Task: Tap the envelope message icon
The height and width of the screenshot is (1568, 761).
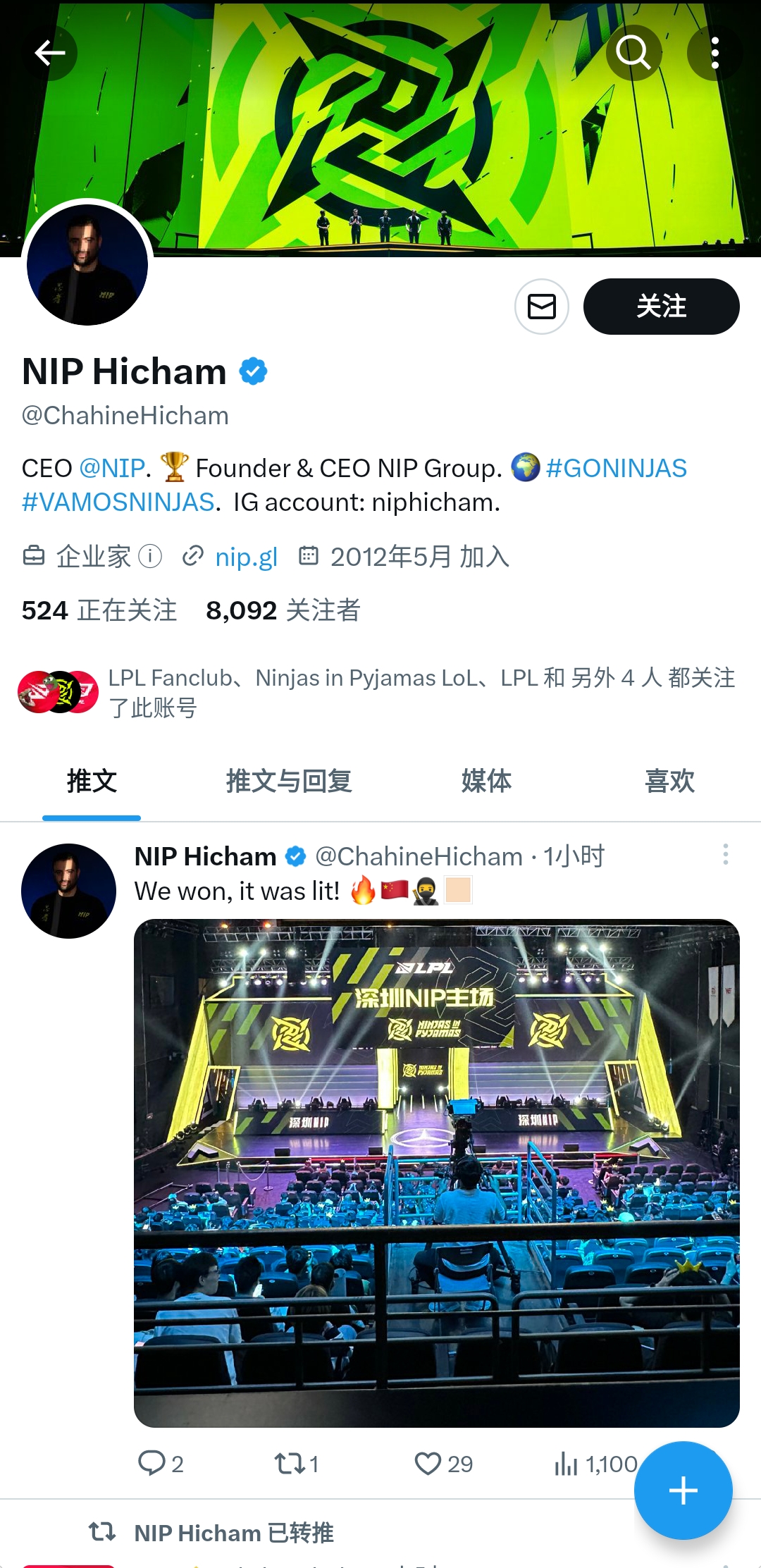Action: [x=542, y=307]
